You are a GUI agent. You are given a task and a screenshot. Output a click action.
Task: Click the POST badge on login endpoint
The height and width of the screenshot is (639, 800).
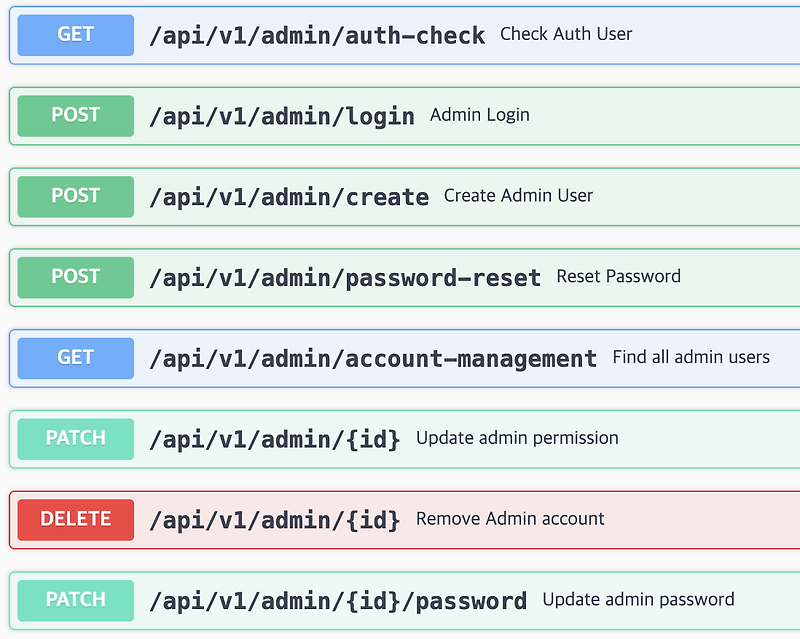click(x=75, y=116)
